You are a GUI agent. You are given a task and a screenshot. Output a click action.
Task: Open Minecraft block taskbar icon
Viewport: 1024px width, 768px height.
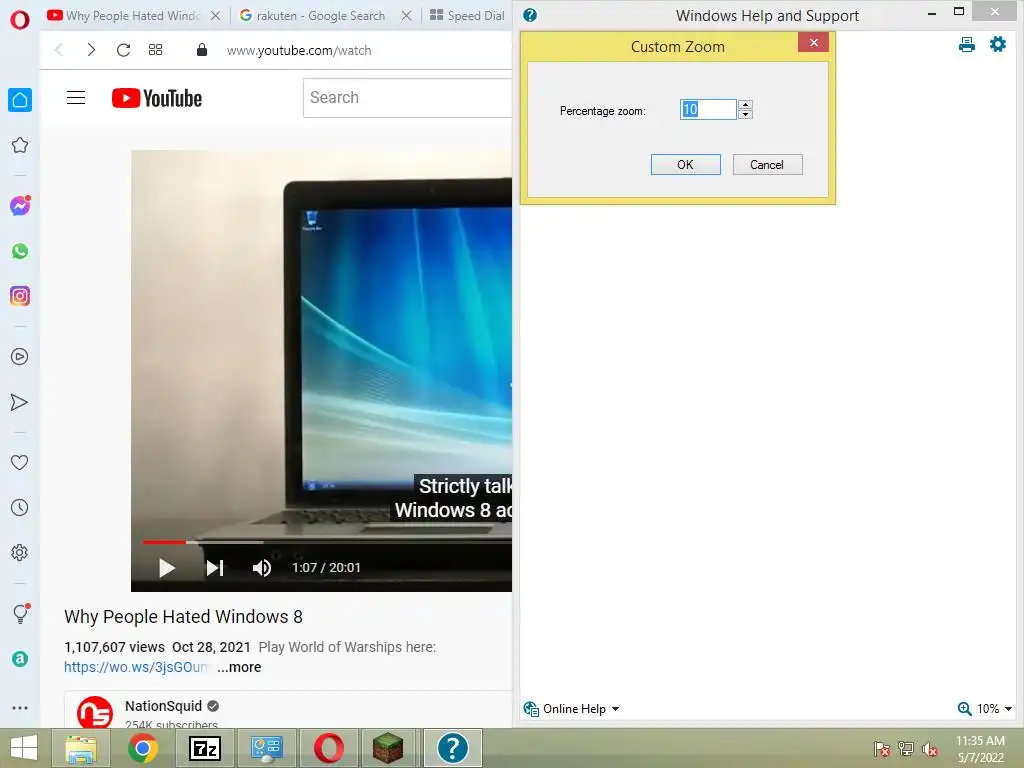coord(388,748)
